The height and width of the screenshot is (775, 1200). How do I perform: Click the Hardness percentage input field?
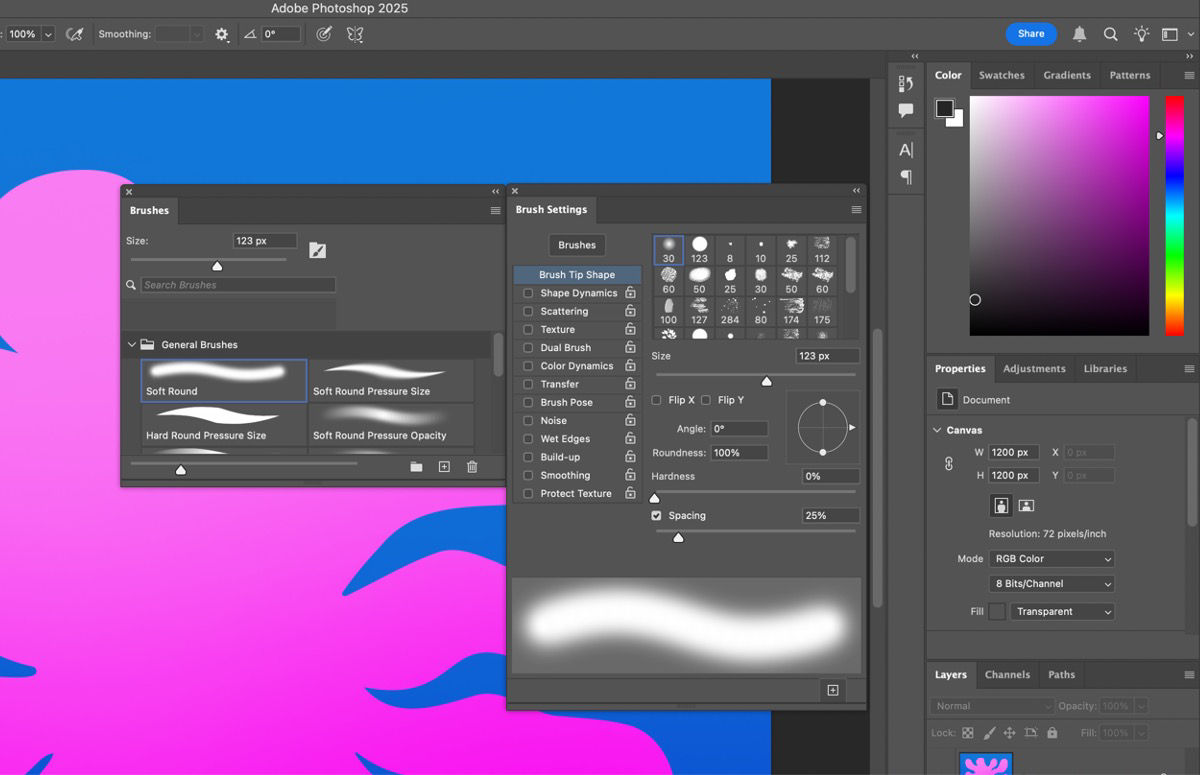[x=829, y=477]
